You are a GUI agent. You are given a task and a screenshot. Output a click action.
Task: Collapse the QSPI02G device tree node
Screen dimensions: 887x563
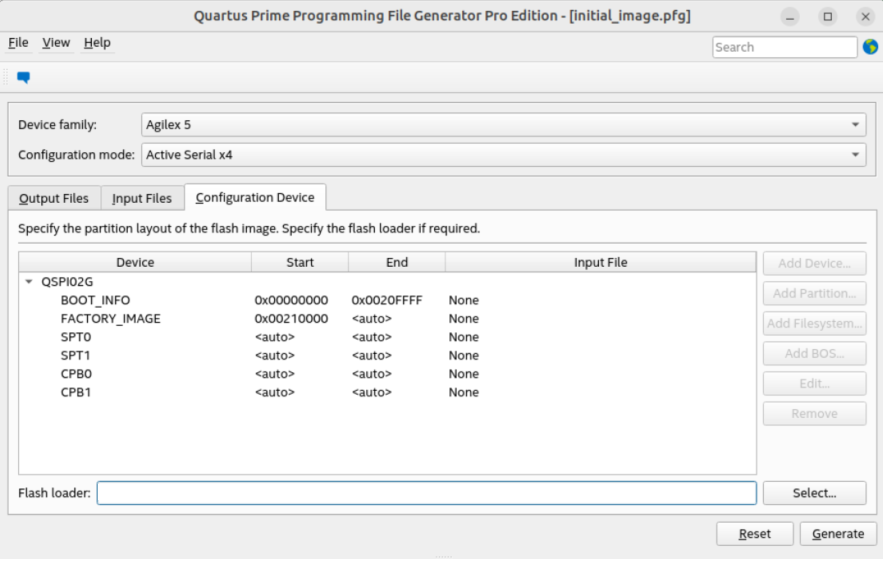pos(29,282)
